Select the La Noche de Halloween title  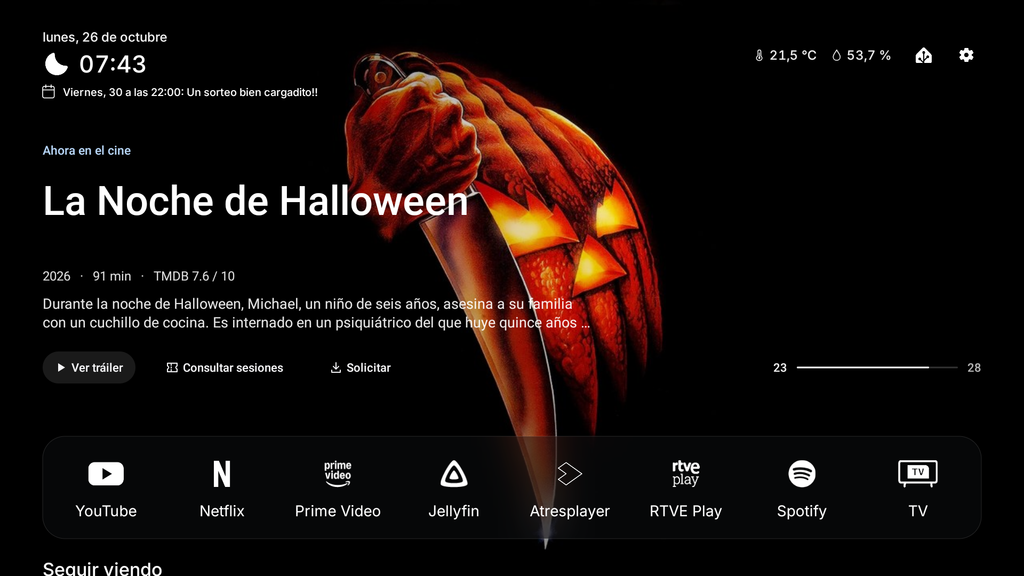coord(255,200)
